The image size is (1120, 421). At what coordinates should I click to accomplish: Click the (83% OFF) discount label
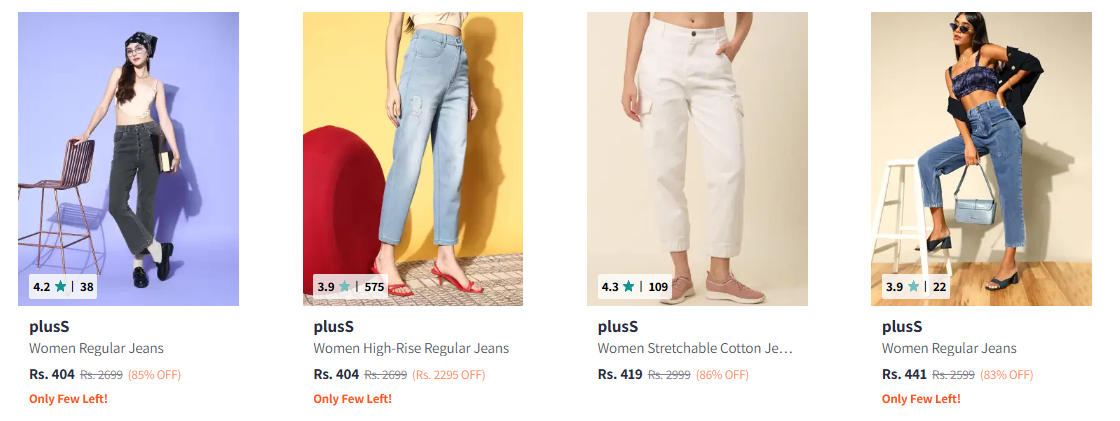1006,376
